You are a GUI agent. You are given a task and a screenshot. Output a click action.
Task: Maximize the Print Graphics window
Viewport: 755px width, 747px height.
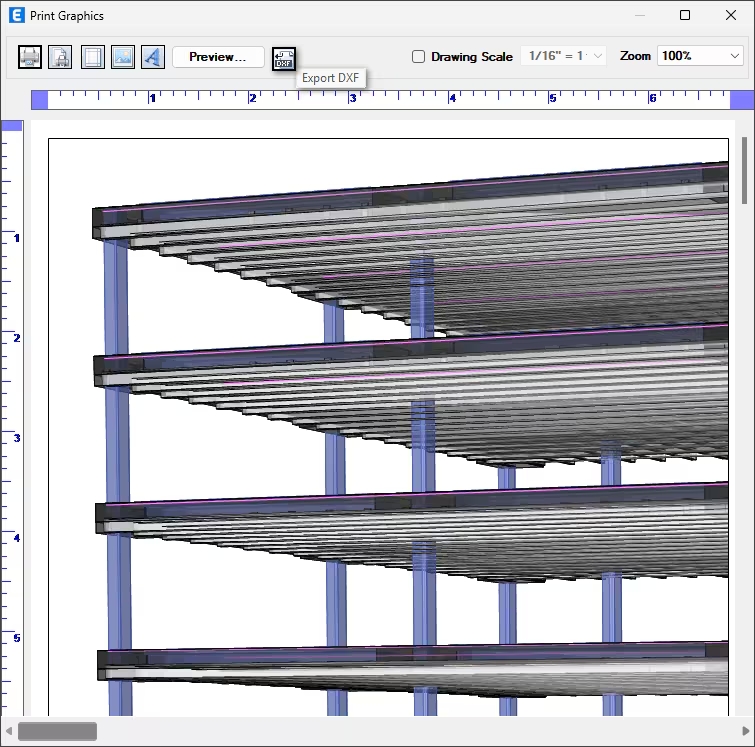(685, 16)
